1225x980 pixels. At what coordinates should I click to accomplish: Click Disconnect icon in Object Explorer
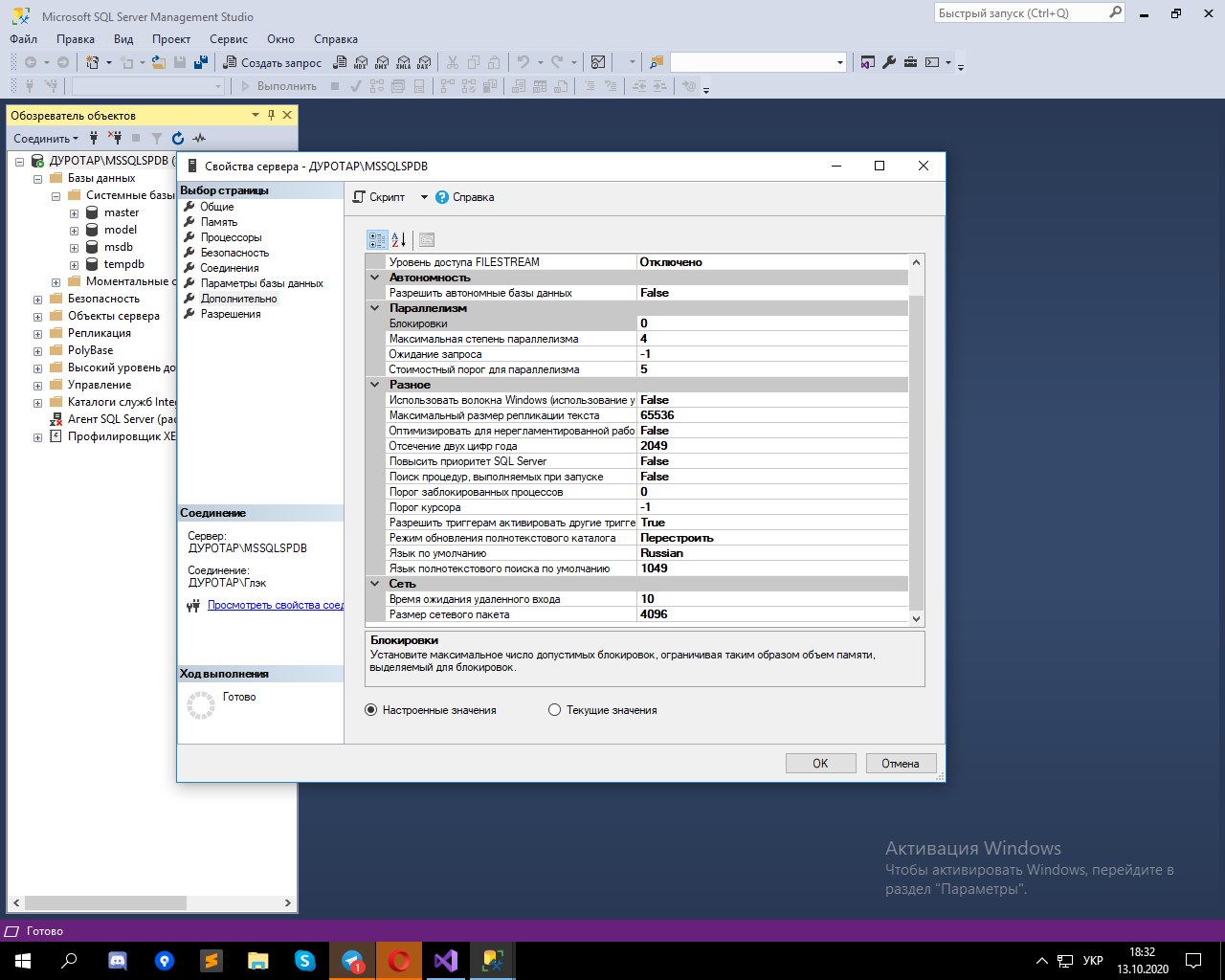coord(115,138)
